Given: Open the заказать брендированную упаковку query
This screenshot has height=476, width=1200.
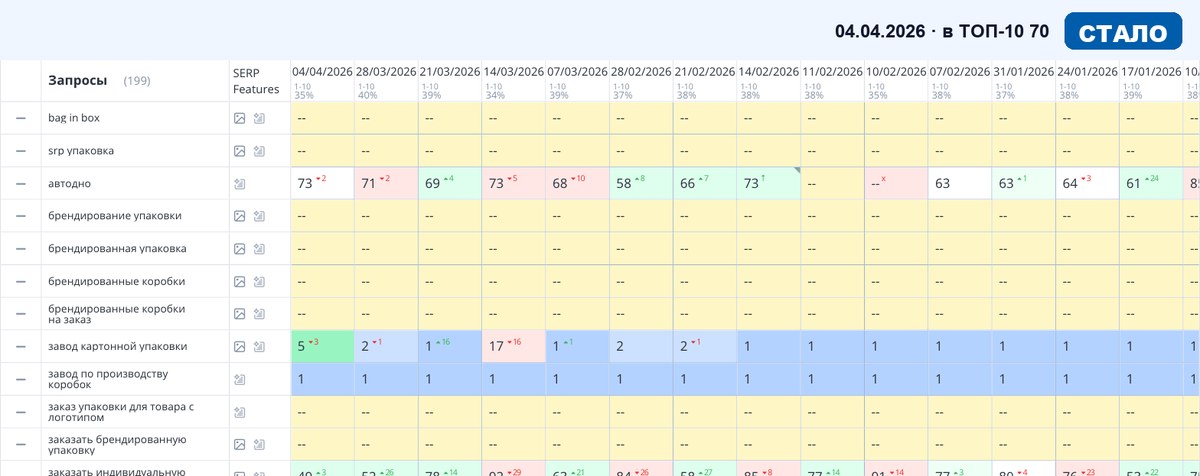Looking at the screenshot, I should (x=118, y=445).
